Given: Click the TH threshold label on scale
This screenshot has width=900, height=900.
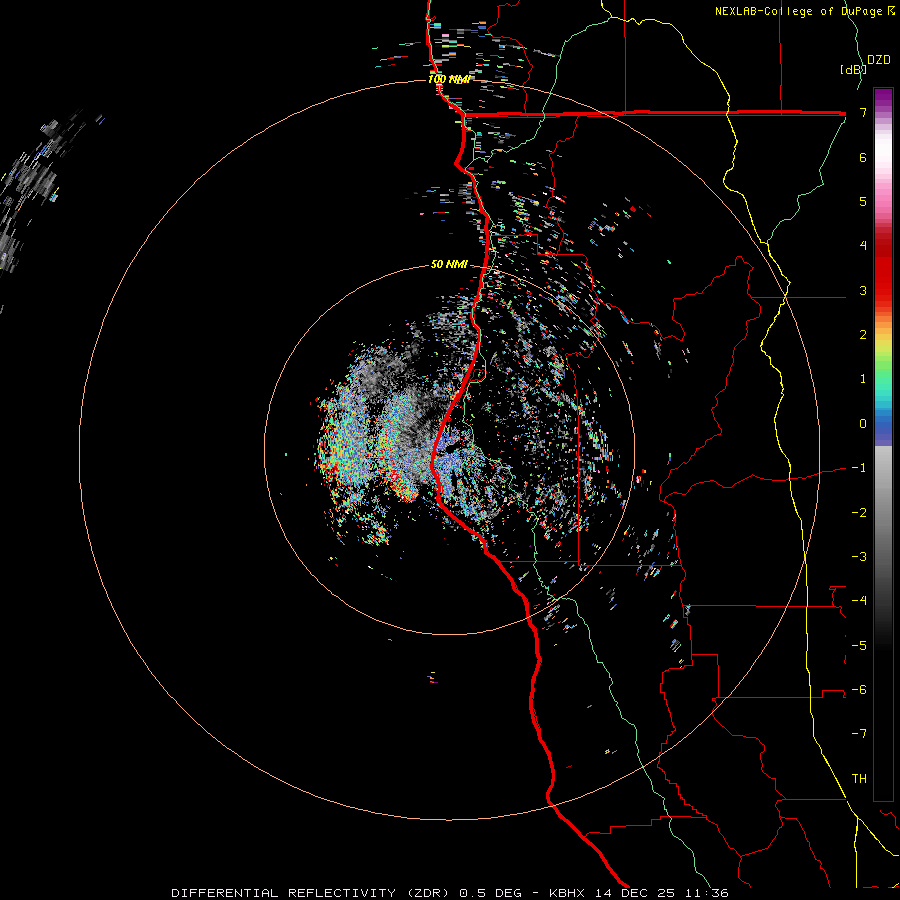Looking at the screenshot, I should (x=859, y=779).
